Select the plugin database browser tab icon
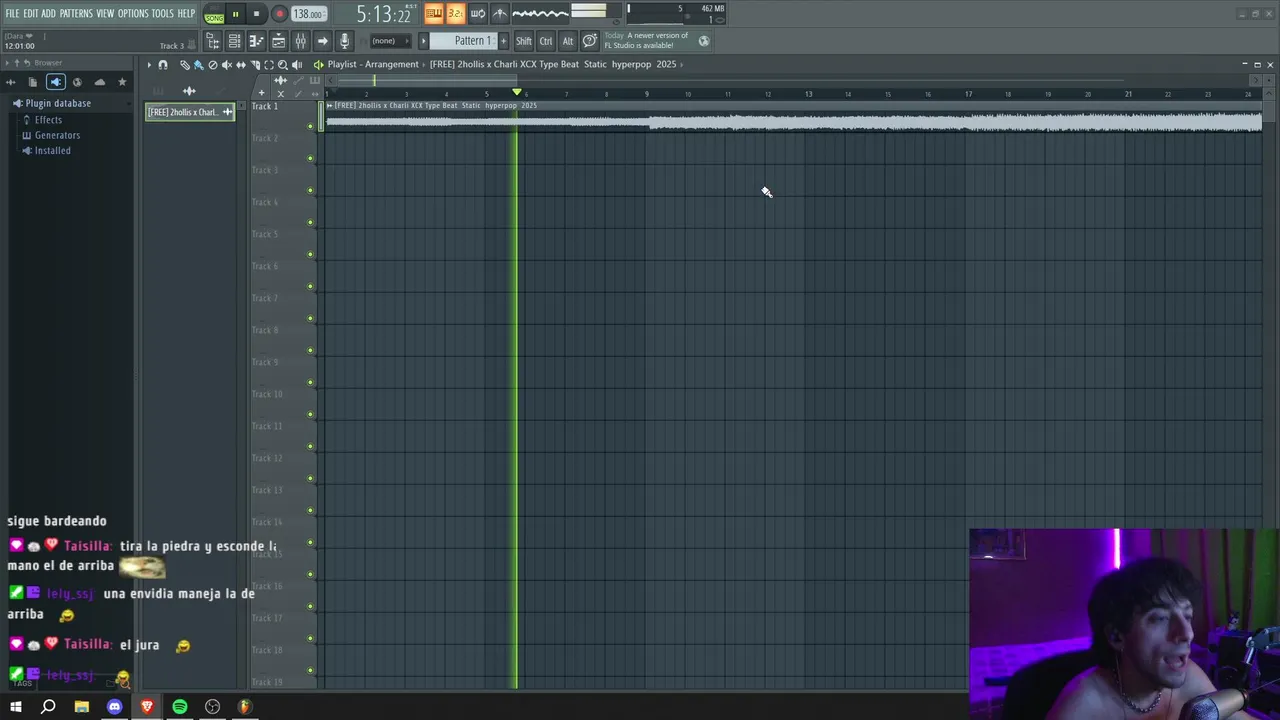Image resolution: width=1280 pixels, height=720 pixels. 56,82
